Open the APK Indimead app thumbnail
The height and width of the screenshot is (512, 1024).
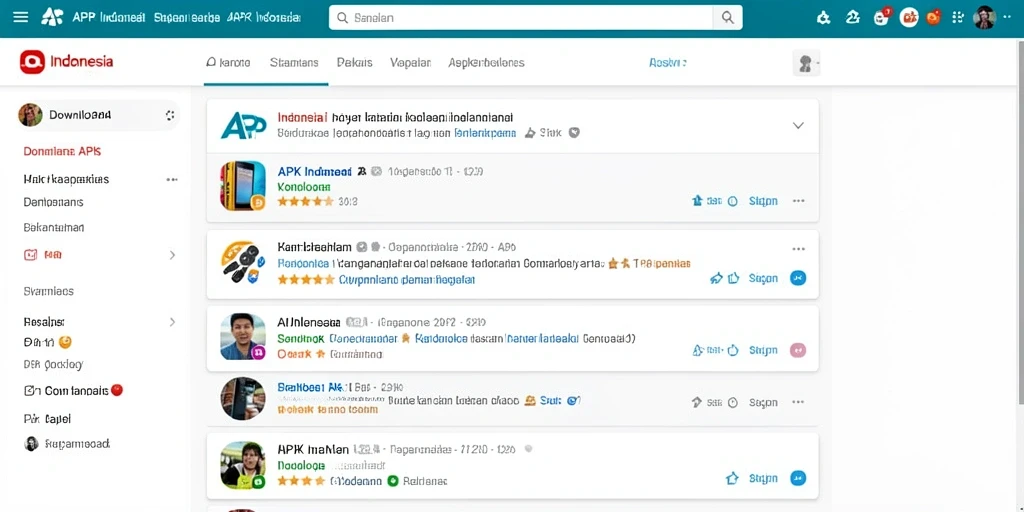(243, 186)
